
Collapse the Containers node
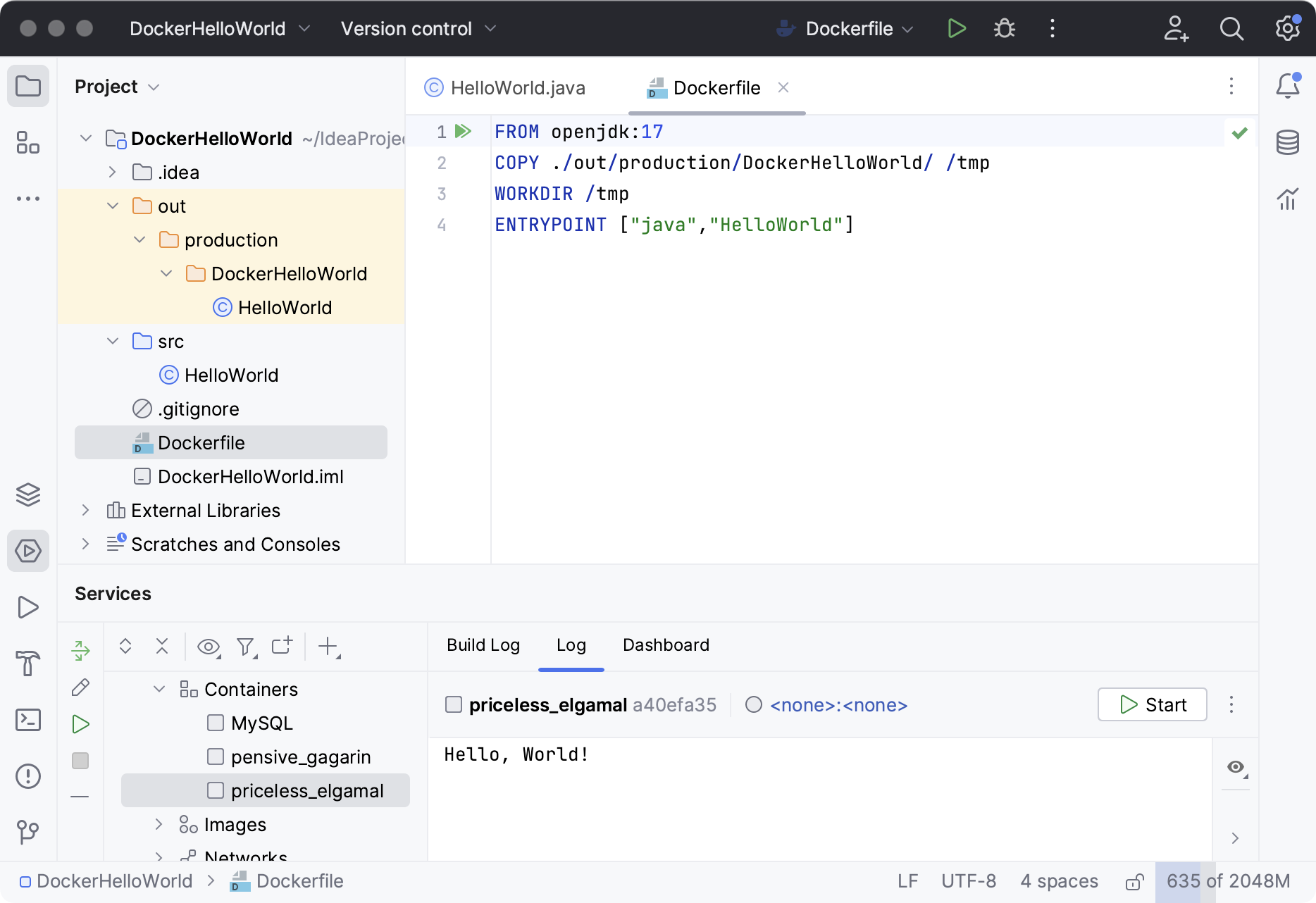click(158, 689)
